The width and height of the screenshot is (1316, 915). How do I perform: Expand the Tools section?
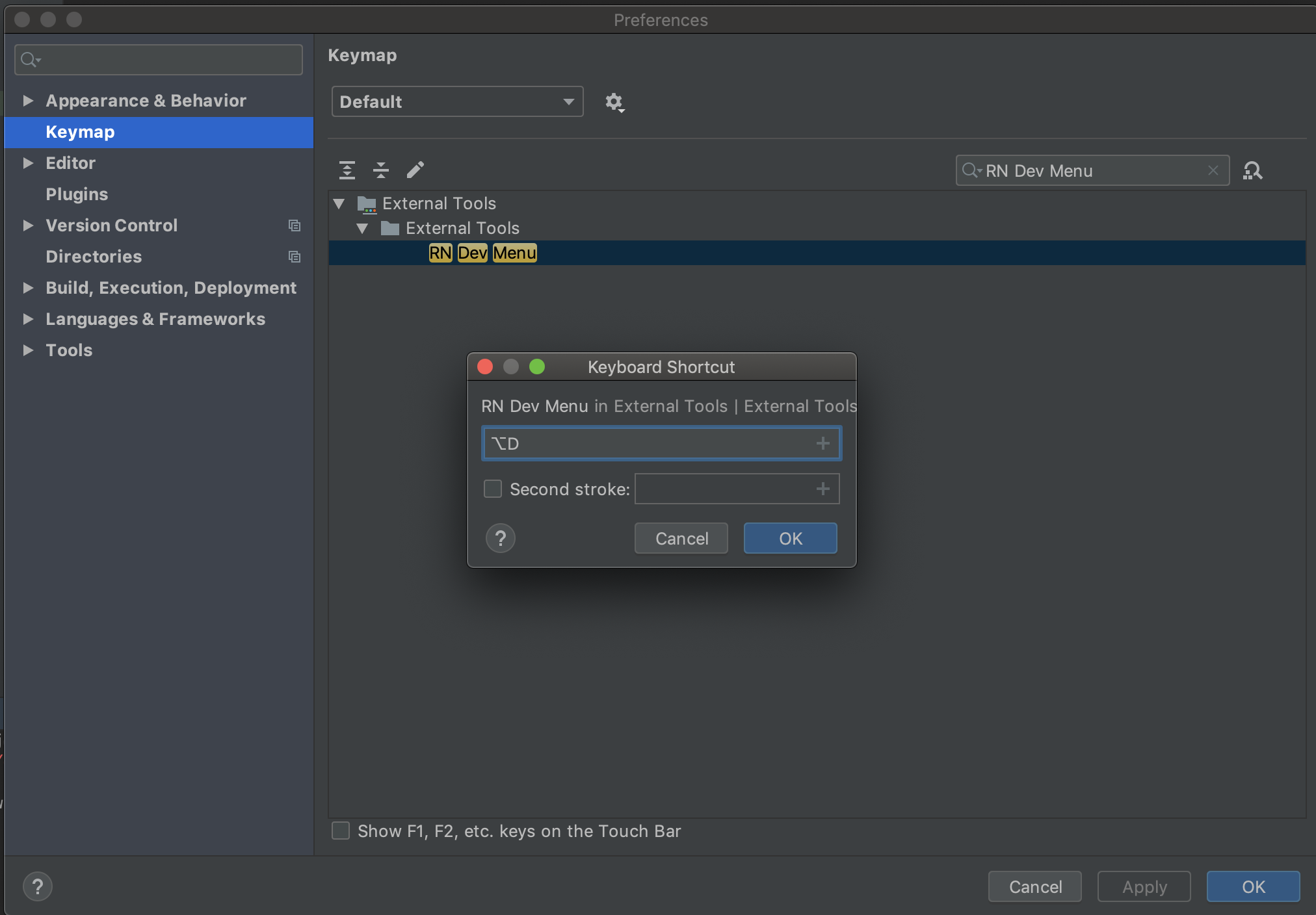(x=28, y=350)
